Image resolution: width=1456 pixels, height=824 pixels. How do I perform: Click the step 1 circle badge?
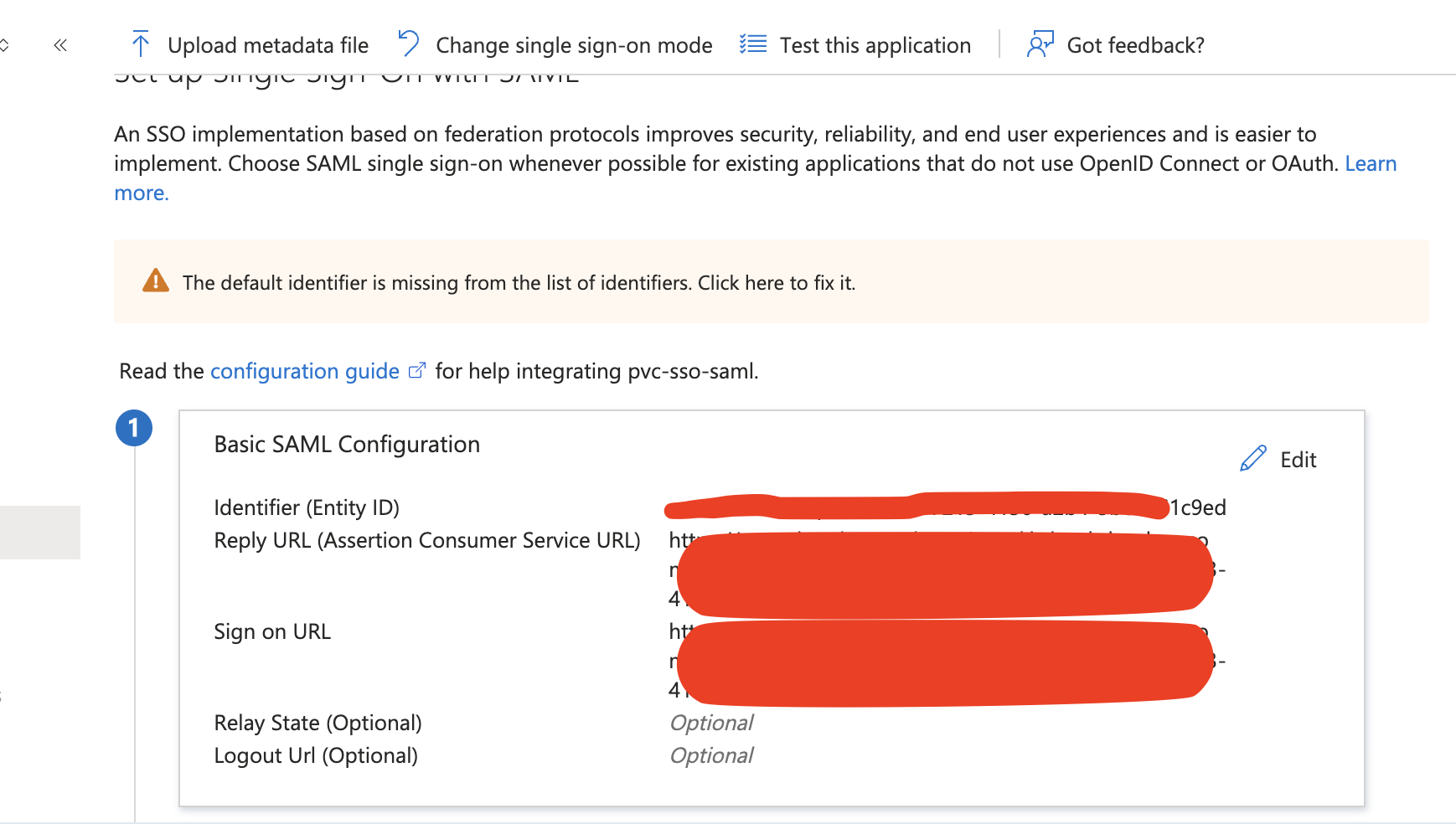tap(134, 427)
